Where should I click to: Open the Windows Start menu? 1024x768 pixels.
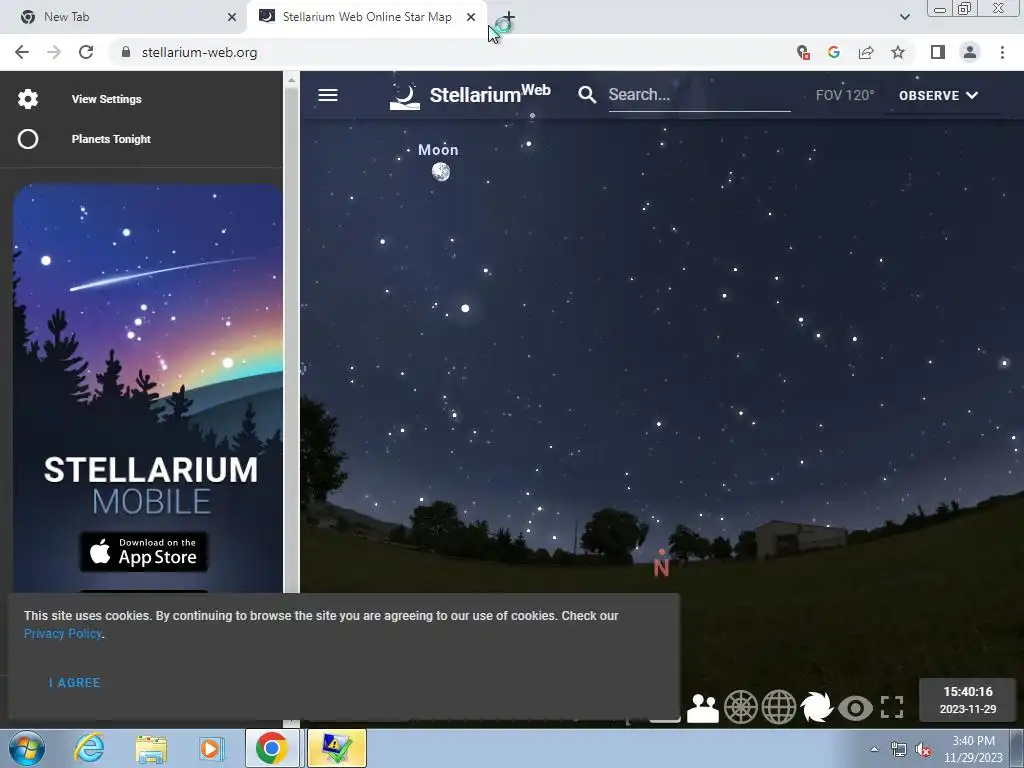27,748
